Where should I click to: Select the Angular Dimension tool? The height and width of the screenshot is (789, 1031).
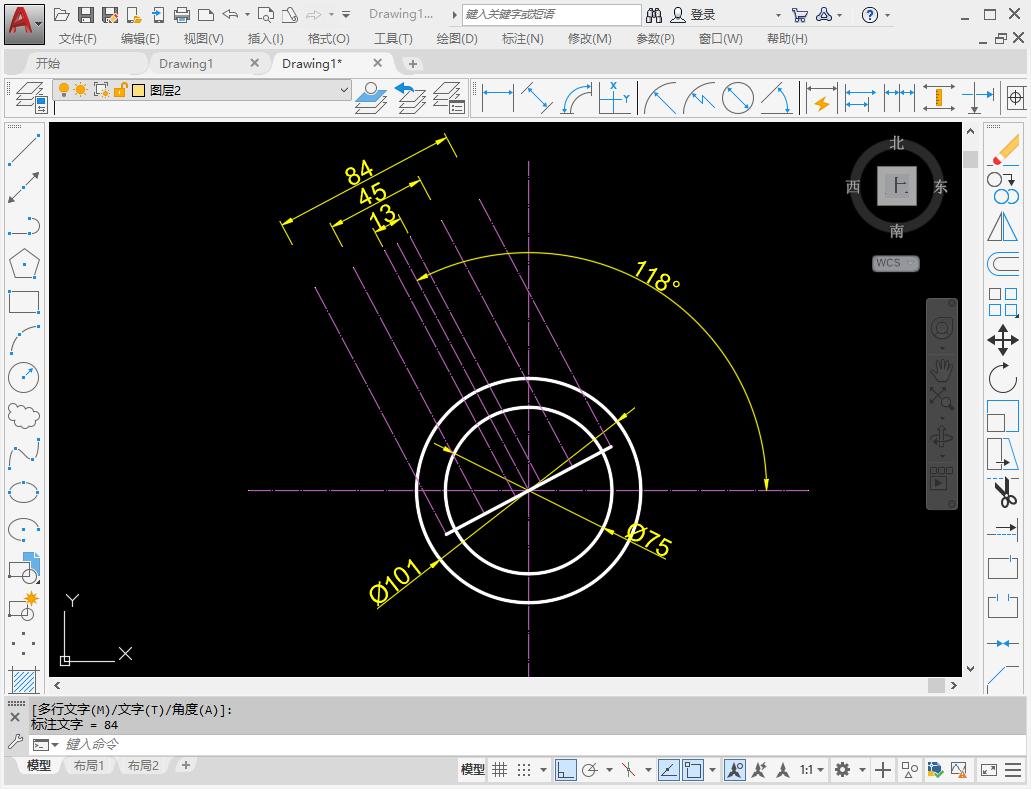777,98
